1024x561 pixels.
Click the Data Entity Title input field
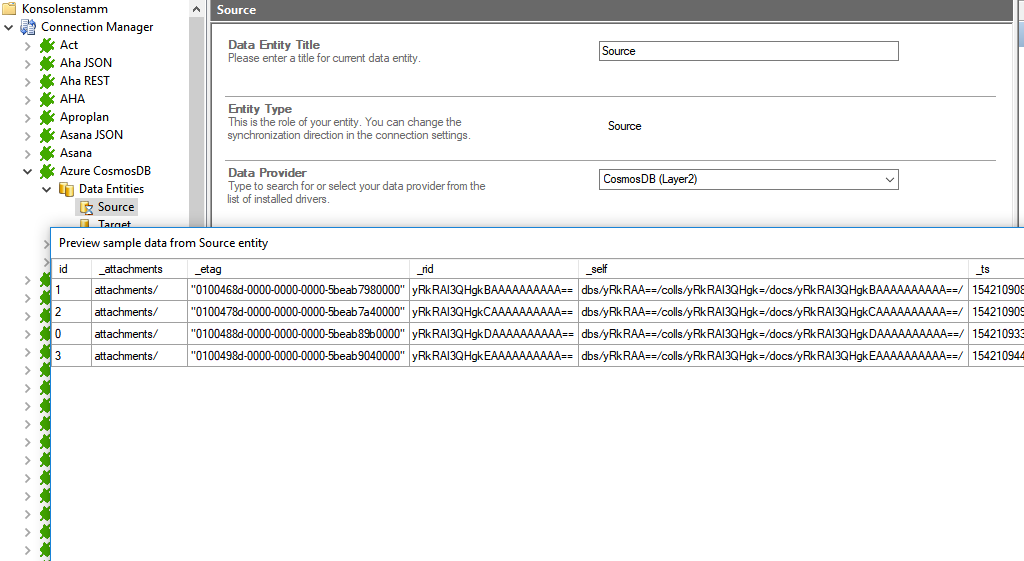coord(748,51)
